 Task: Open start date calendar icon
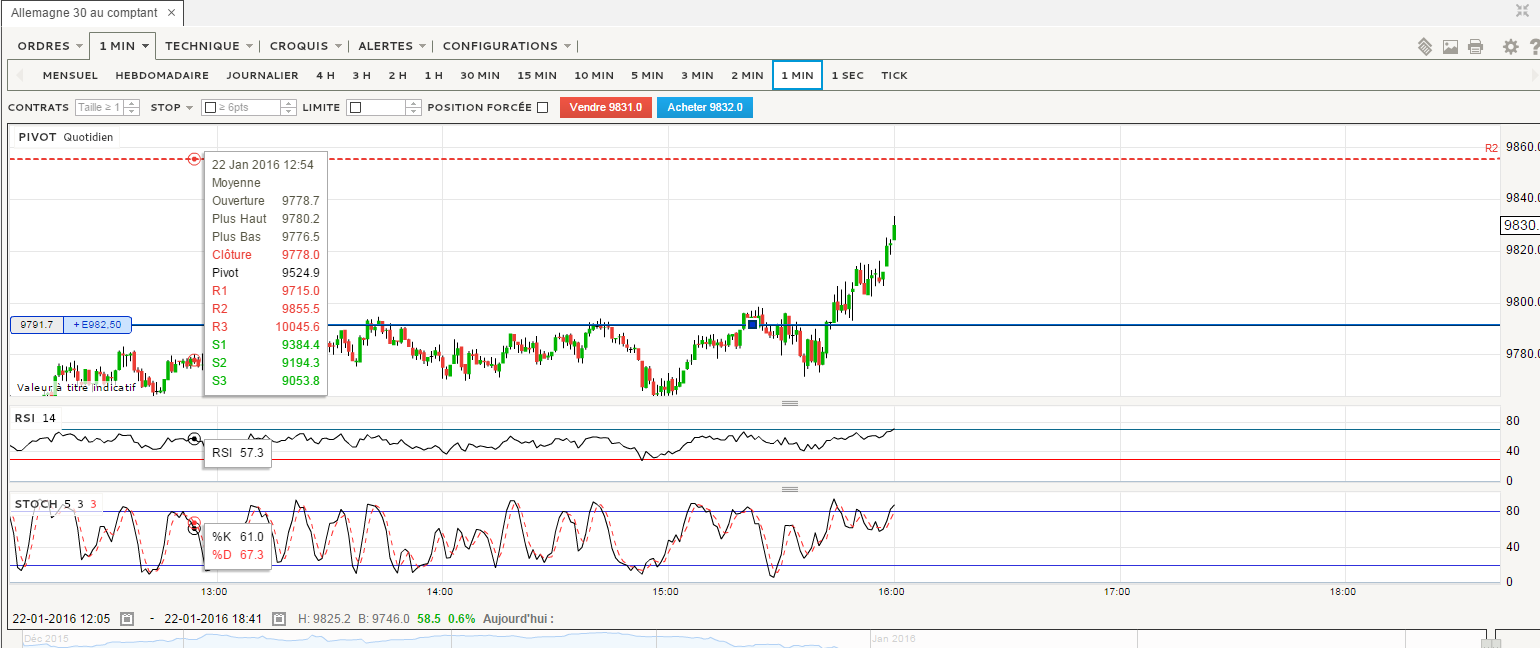[127, 619]
